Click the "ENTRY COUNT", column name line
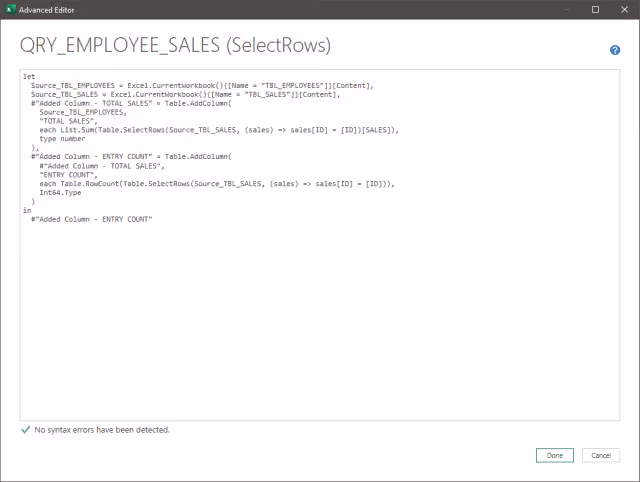This screenshot has height=482, width=640. (x=69, y=175)
